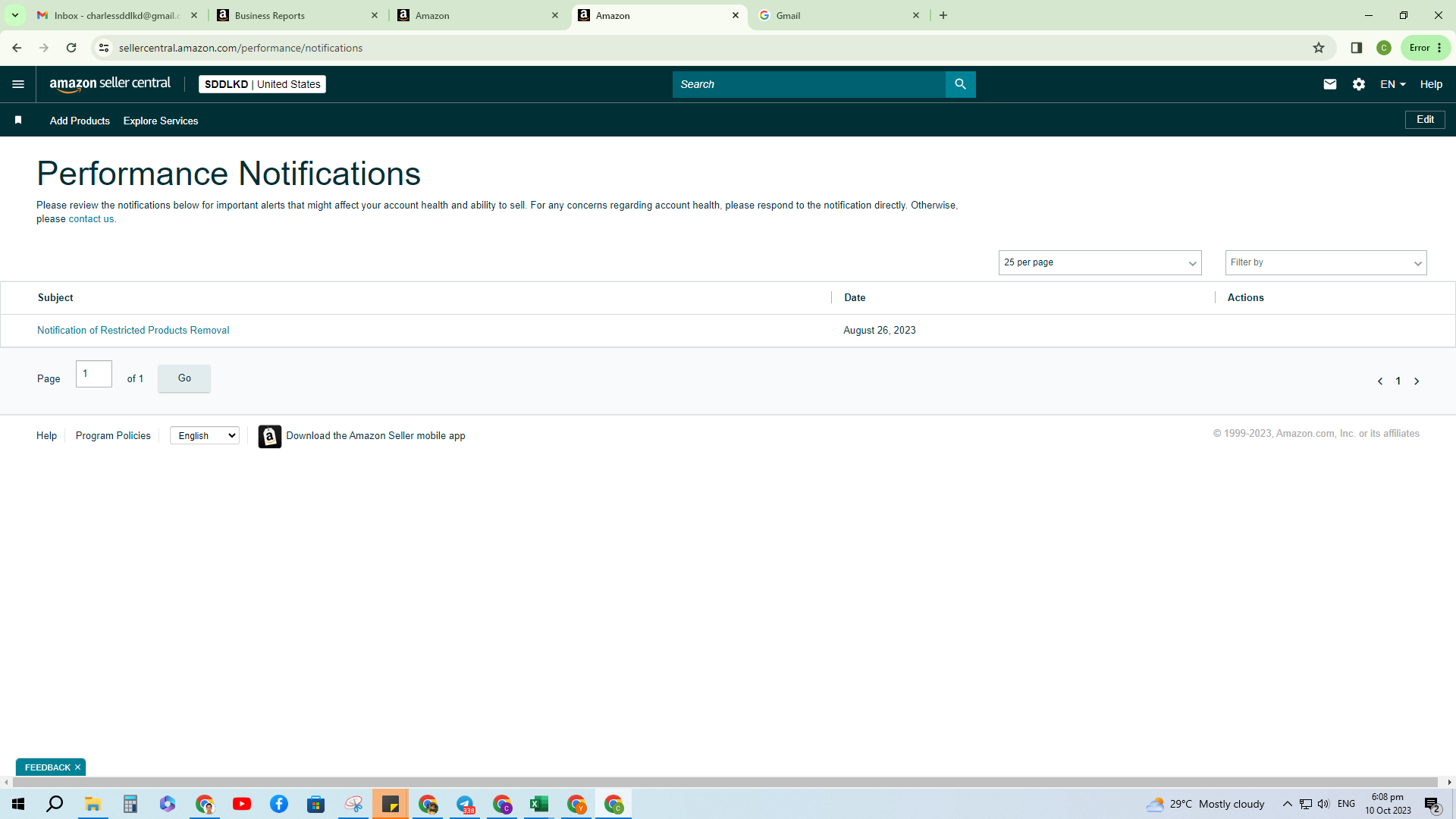
Task: Open File Explorer from the taskbar
Action: pos(93,804)
